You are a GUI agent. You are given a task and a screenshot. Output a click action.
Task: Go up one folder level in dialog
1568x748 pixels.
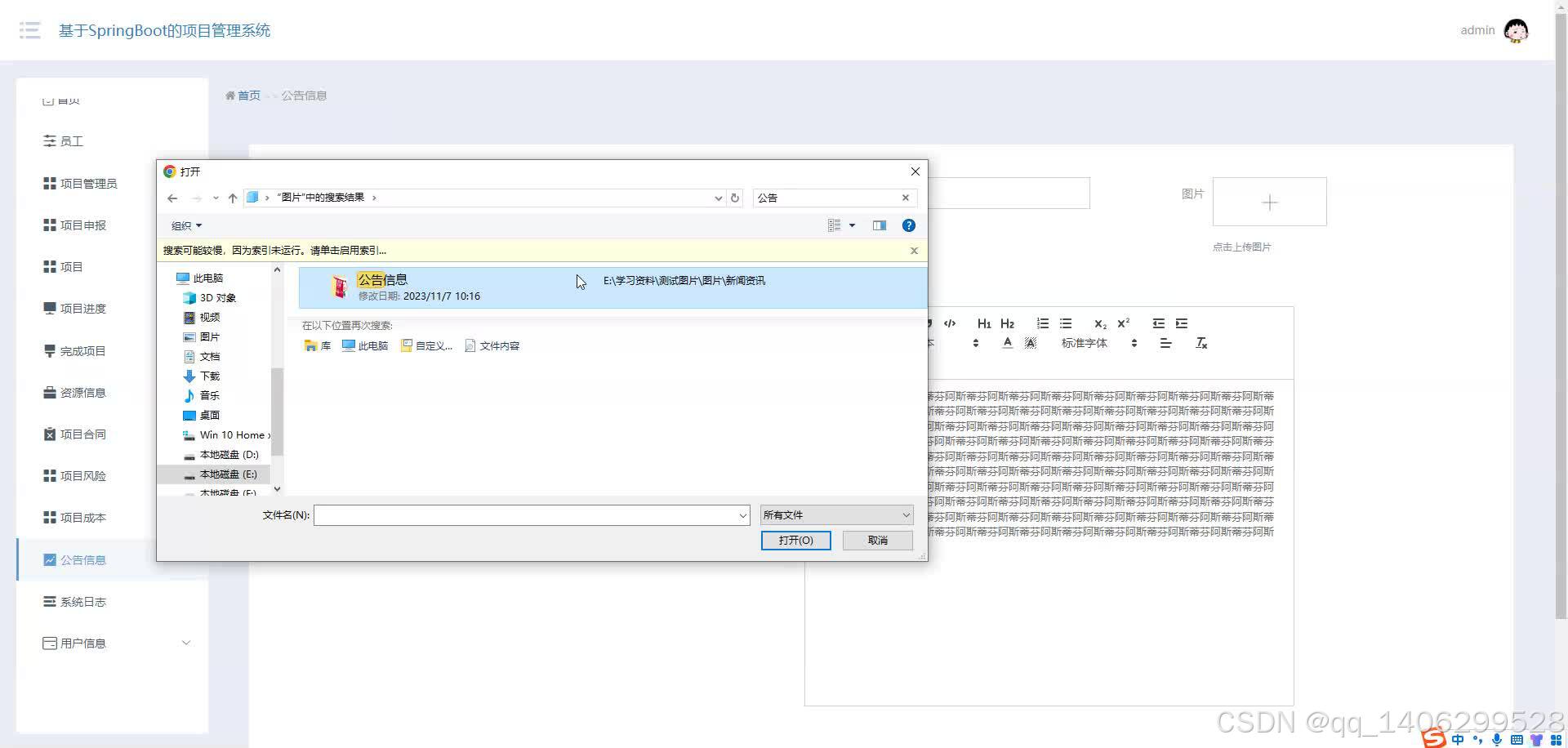(x=233, y=198)
